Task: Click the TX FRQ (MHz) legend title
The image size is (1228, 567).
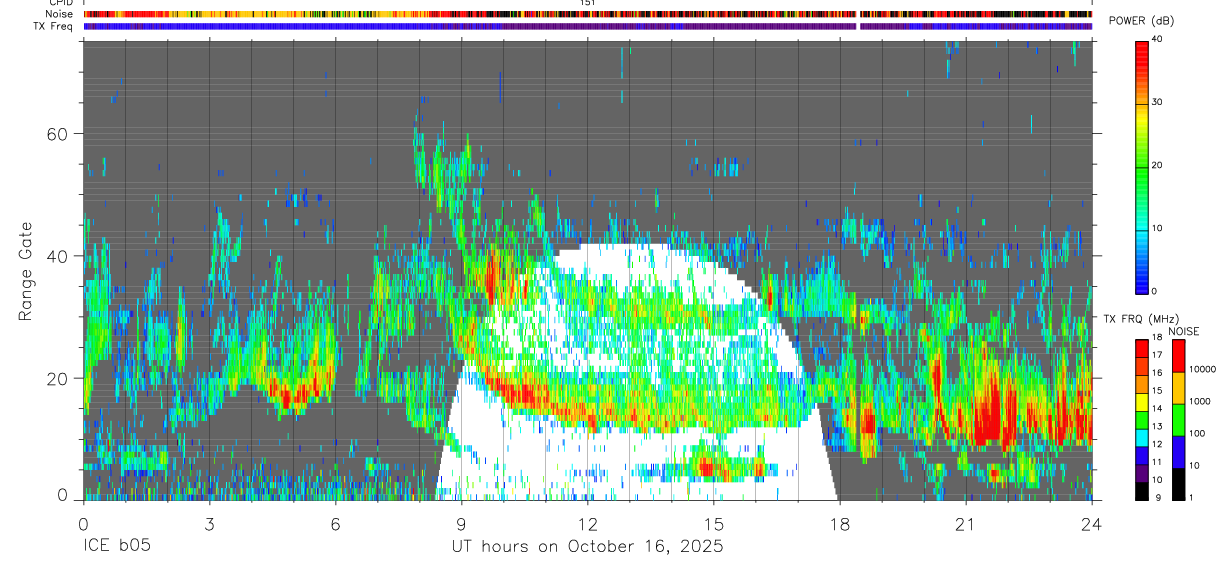Action: coord(1140,318)
